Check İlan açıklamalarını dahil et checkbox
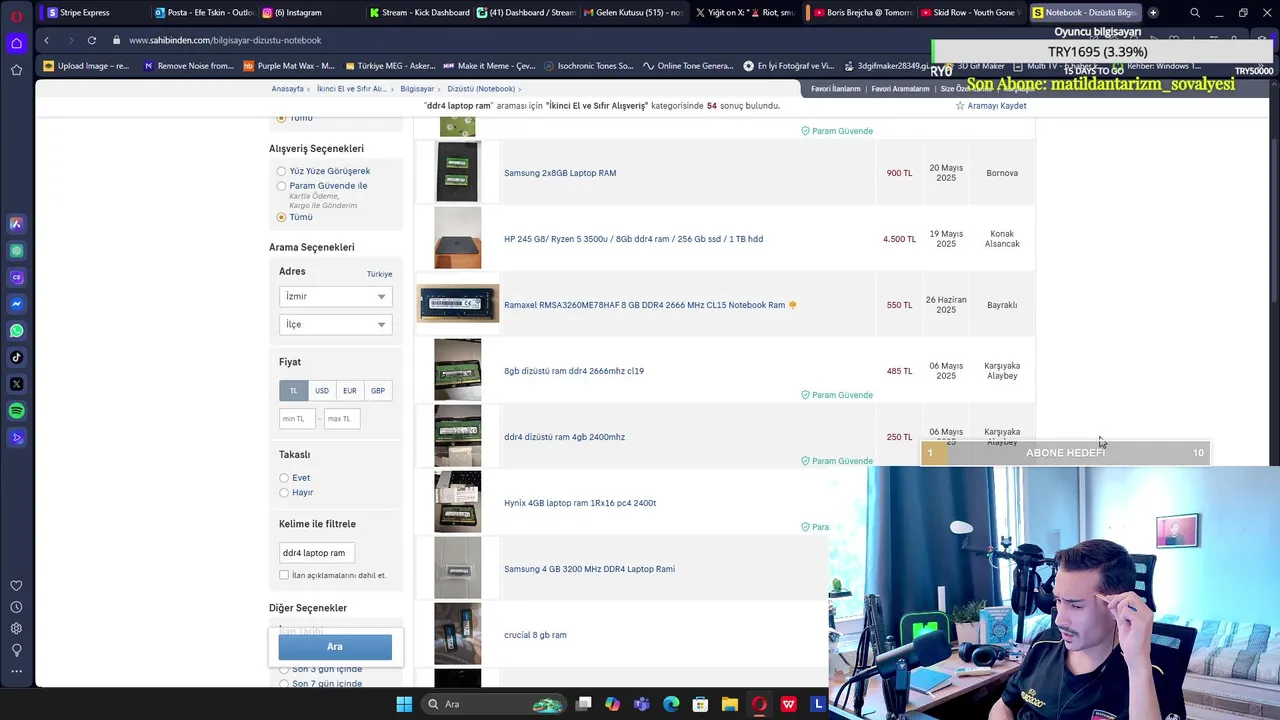The height and width of the screenshot is (720, 1280). coord(284,575)
